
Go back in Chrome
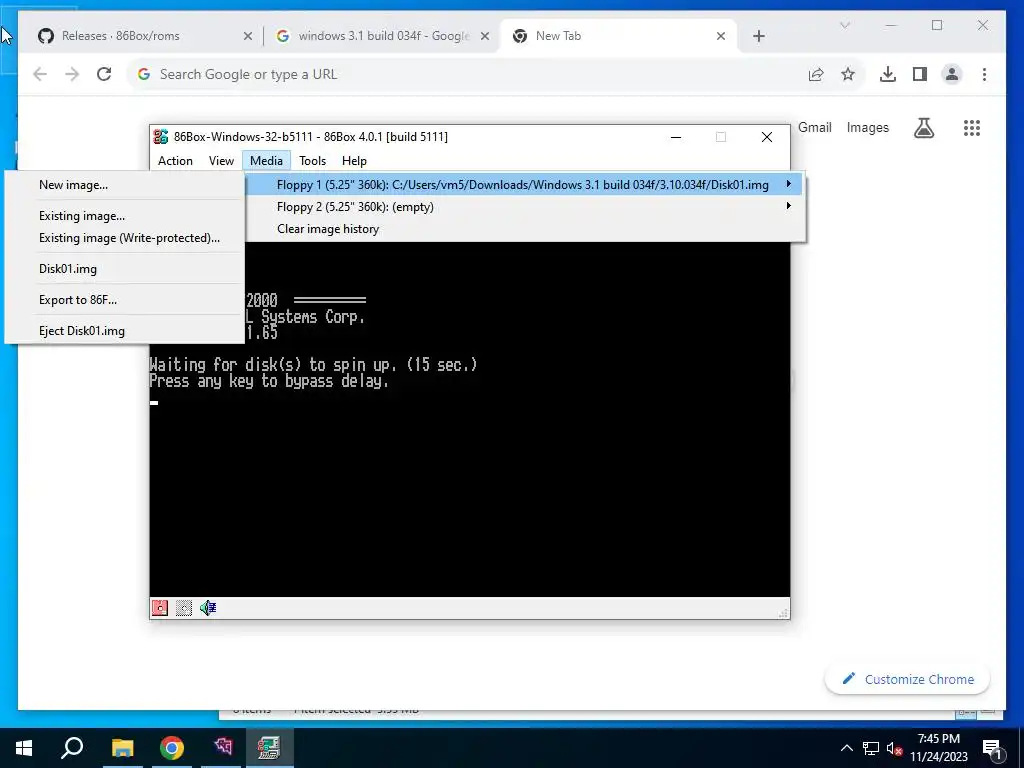tap(40, 74)
